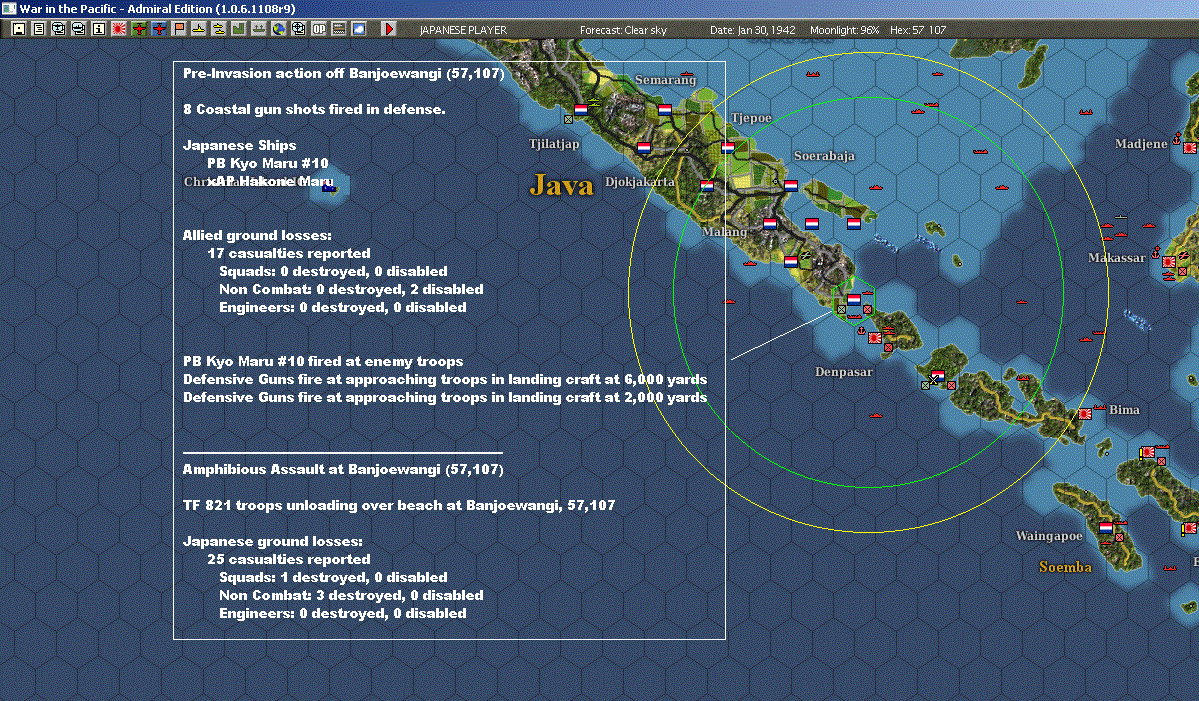This screenshot has width=1199, height=701.
Task: Click the 'PB Kyo Maru #10' ship entry
Action: (268, 164)
